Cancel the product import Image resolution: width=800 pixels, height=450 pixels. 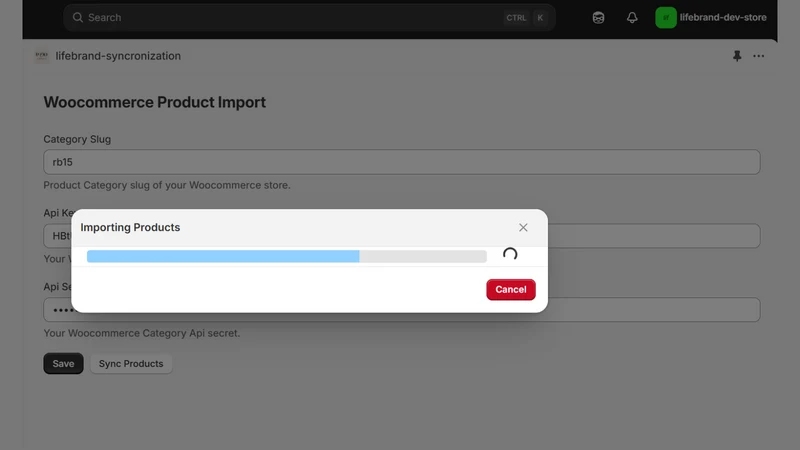pyautogui.click(x=511, y=289)
